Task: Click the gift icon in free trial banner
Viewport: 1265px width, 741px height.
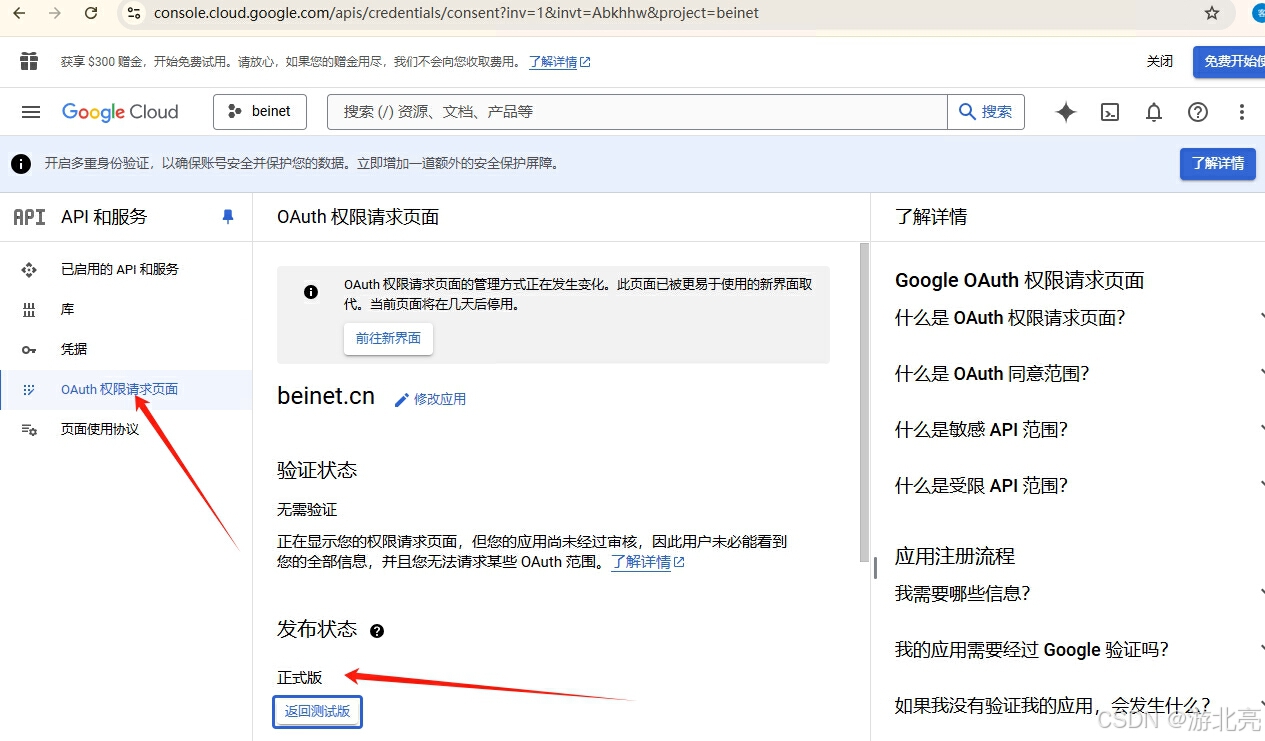Action: (29, 61)
